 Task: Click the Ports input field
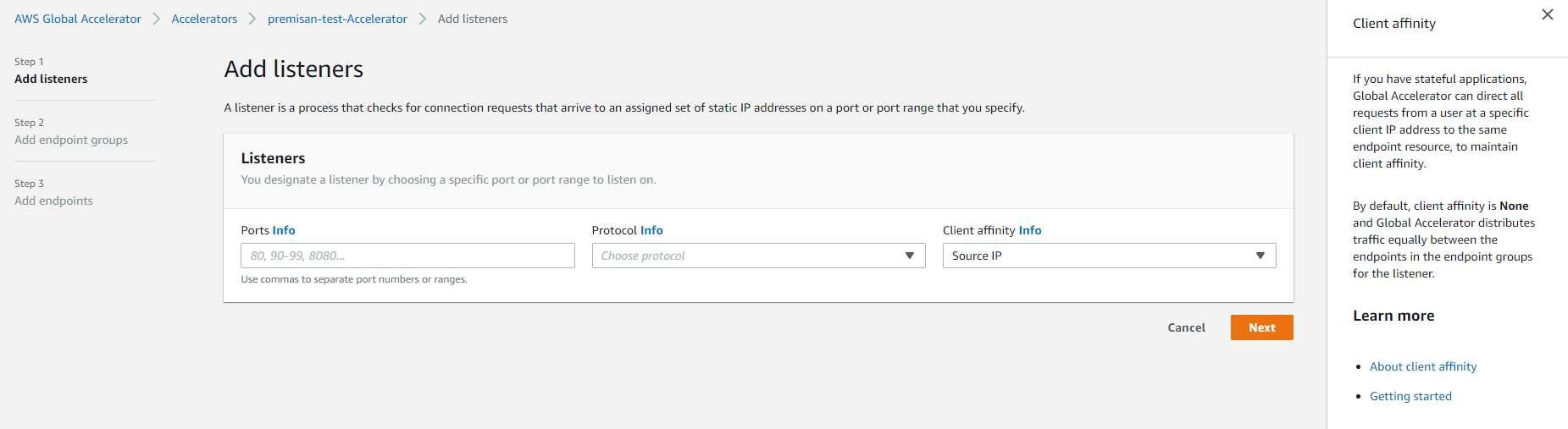pos(407,256)
